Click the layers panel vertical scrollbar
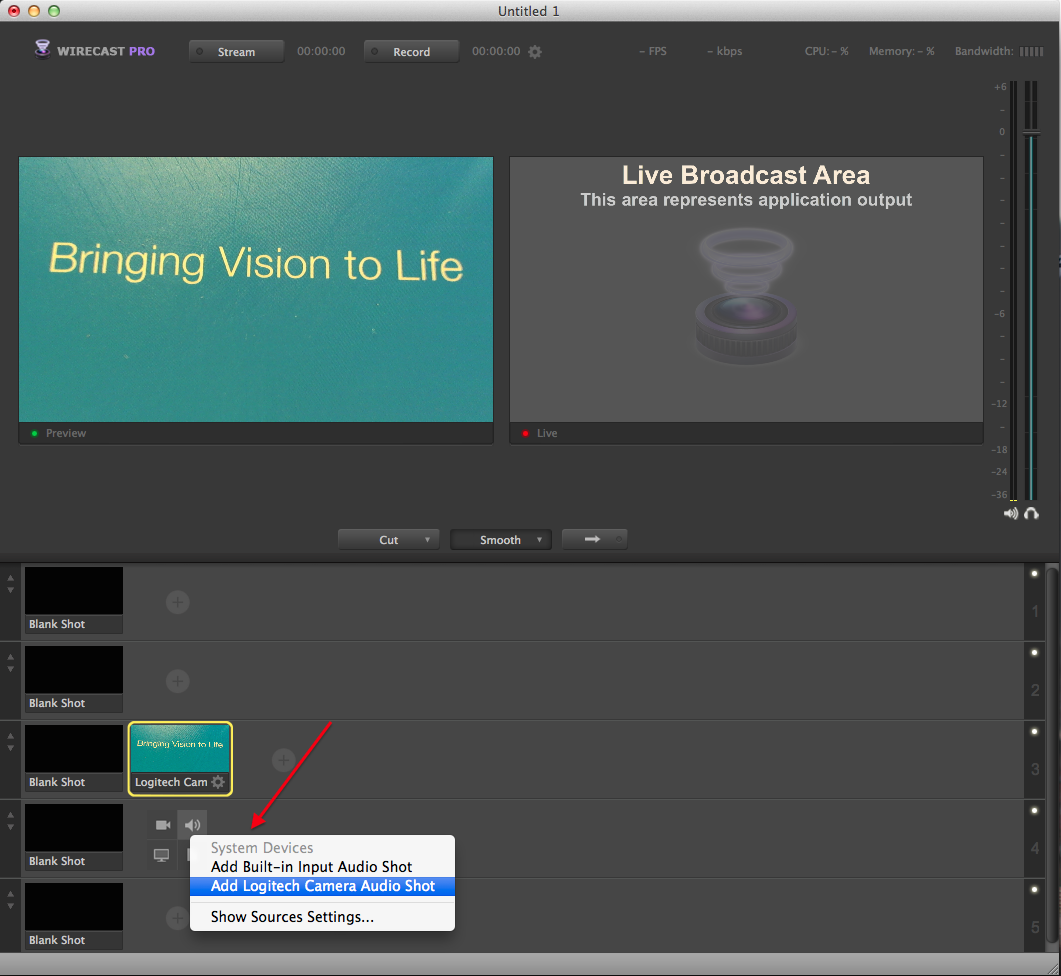Screen dimensions: 1061x976 point(1052,757)
